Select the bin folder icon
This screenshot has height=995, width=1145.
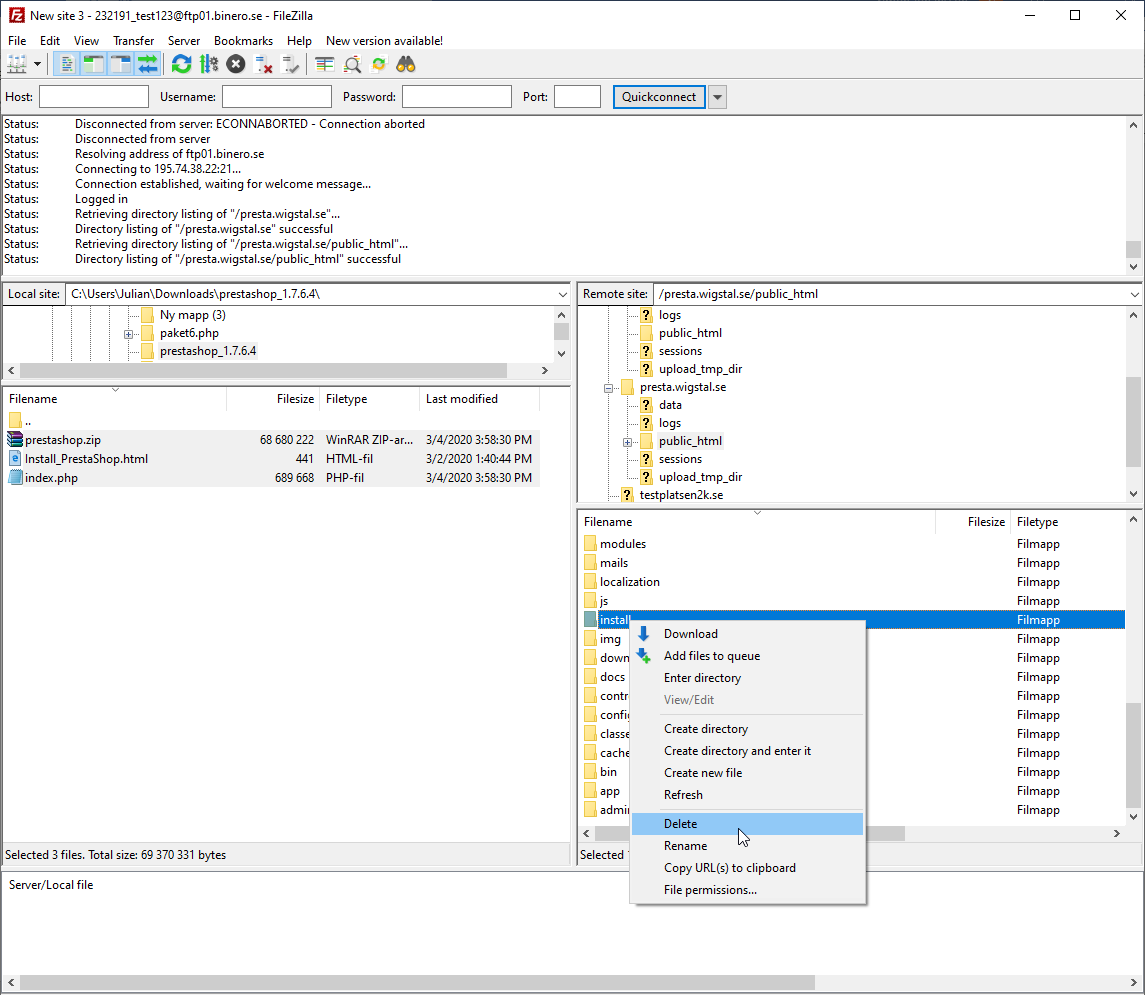591,772
